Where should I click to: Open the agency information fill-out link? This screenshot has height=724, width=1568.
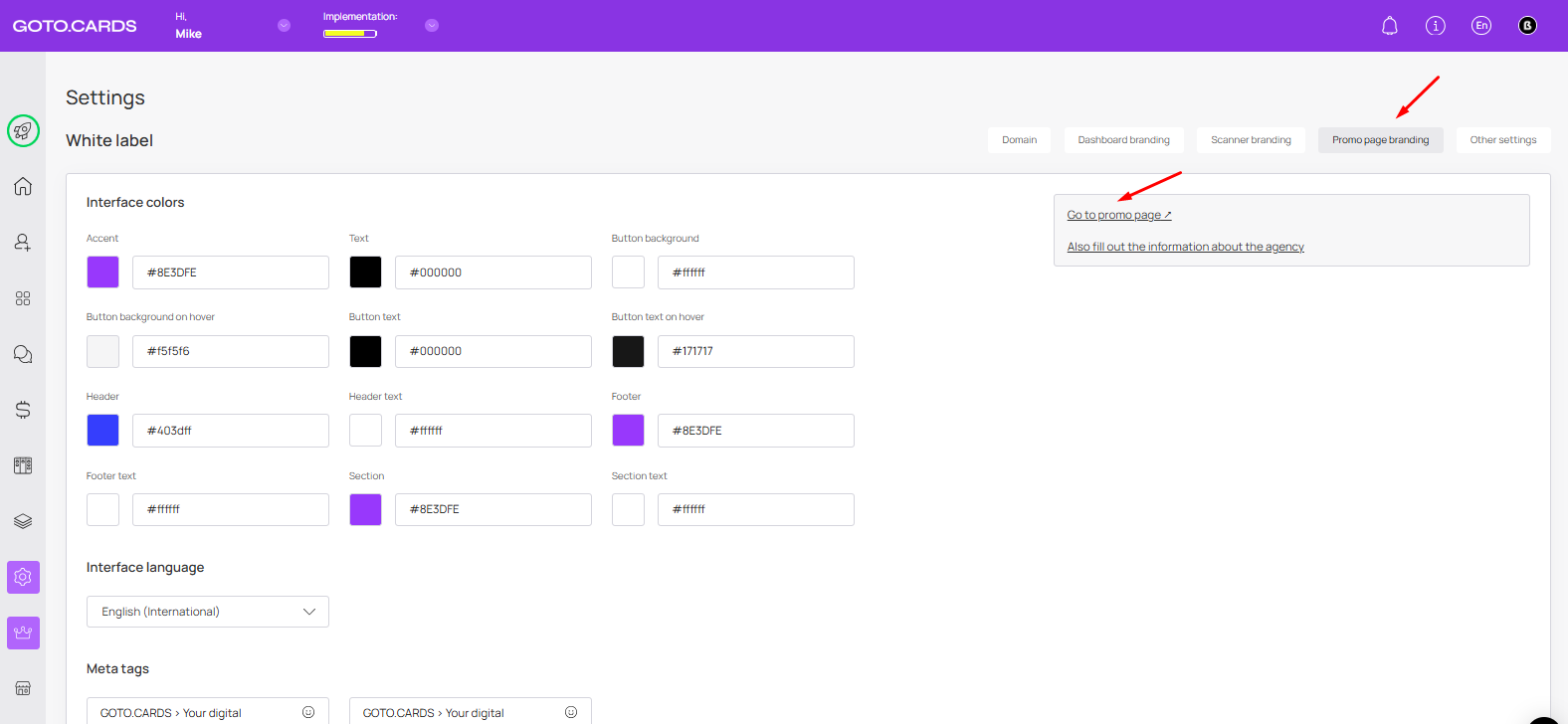pyautogui.click(x=1185, y=247)
